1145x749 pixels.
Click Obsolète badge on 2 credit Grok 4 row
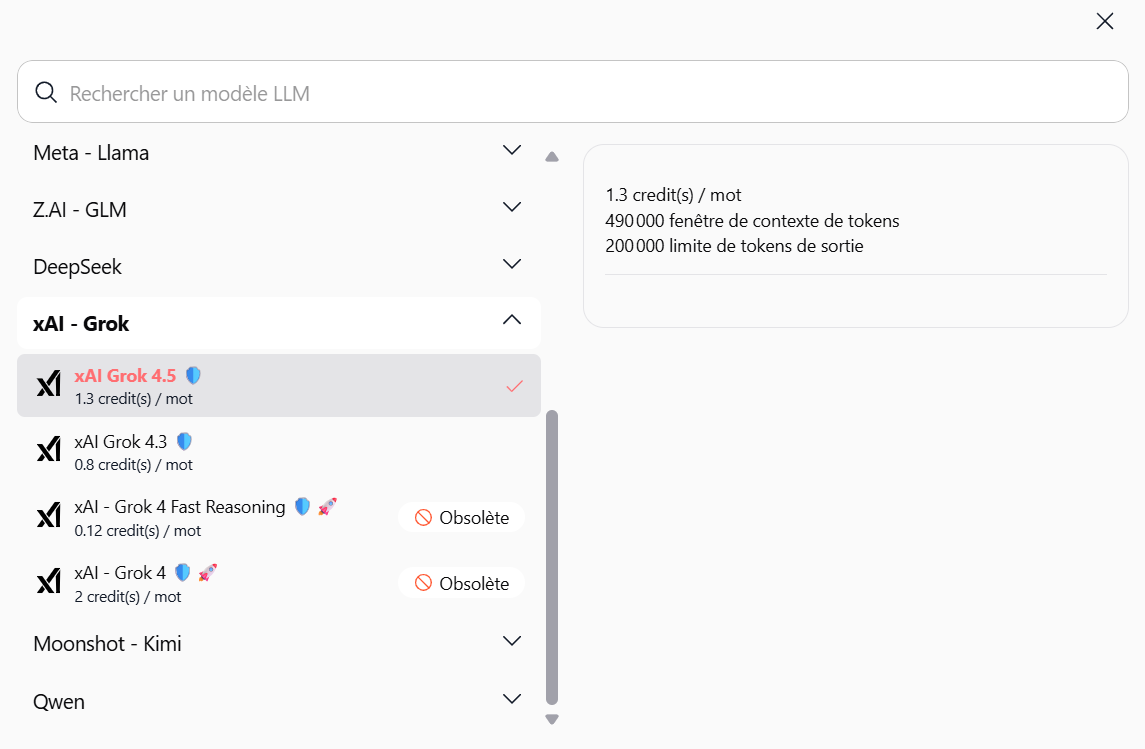(x=462, y=583)
